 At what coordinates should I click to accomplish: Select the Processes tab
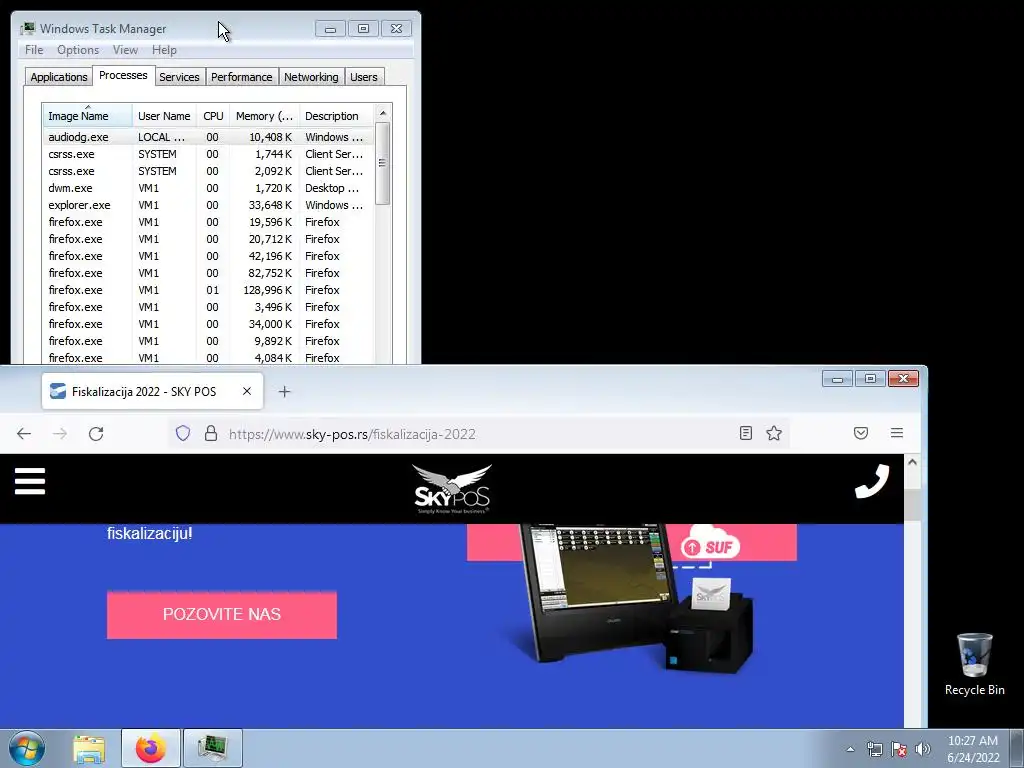[123, 75]
